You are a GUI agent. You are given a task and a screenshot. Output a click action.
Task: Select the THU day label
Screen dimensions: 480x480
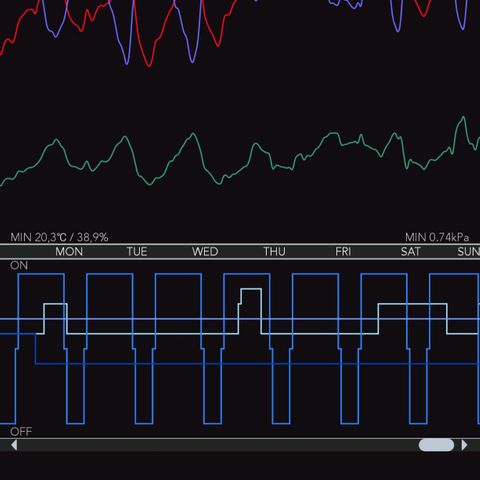[x=274, y=252]
